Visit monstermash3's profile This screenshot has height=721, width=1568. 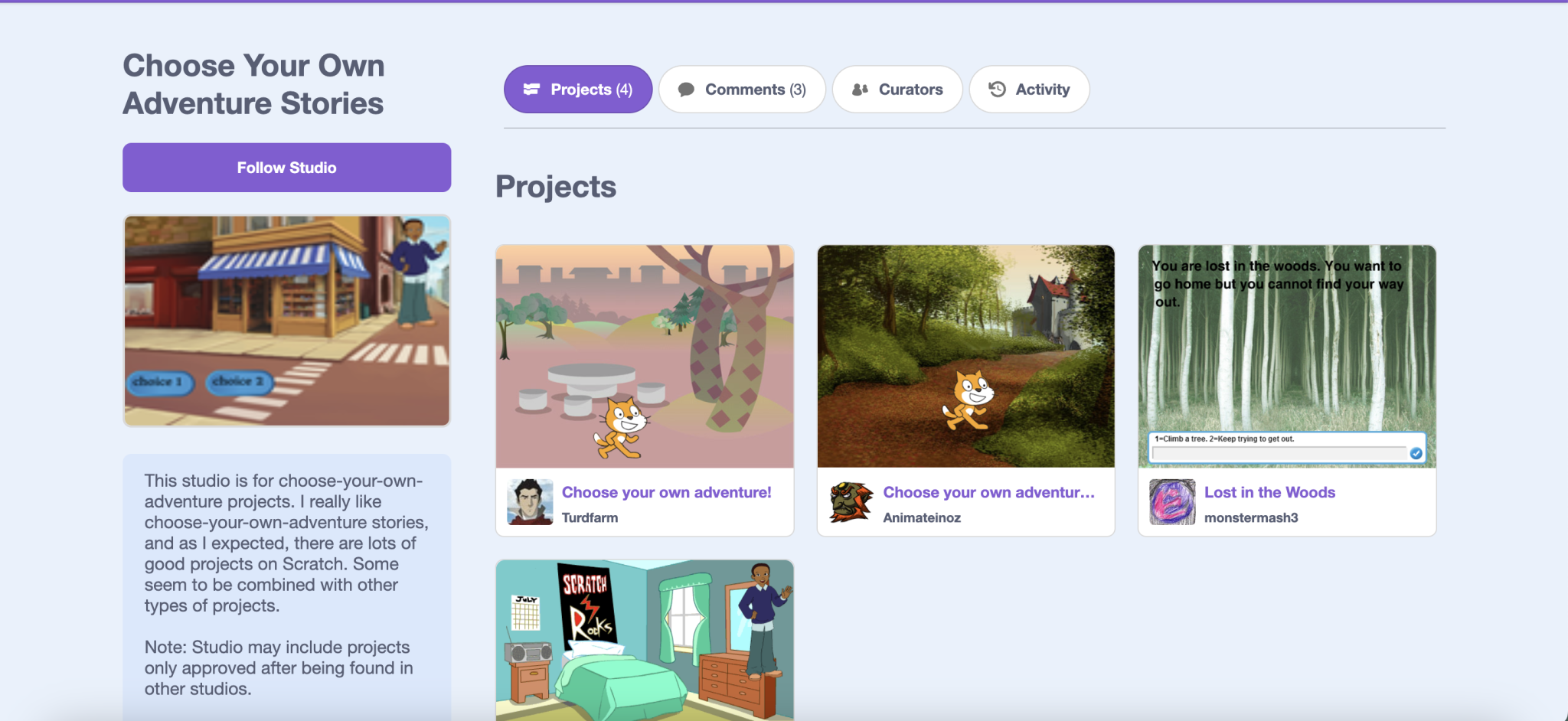1251,517
